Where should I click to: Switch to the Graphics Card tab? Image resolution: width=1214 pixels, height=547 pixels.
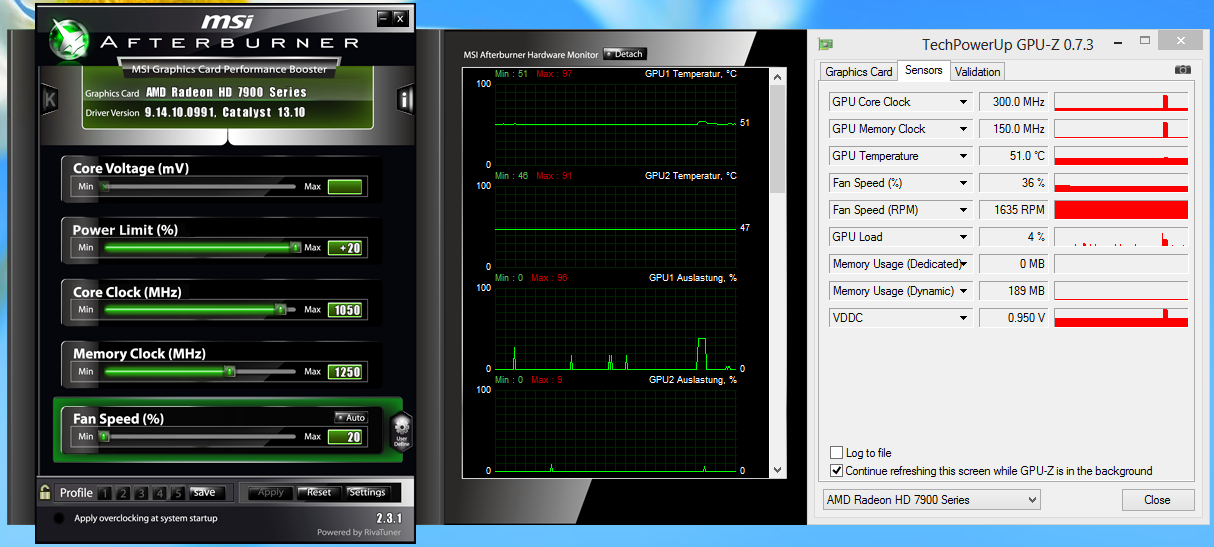pos(858,72)
